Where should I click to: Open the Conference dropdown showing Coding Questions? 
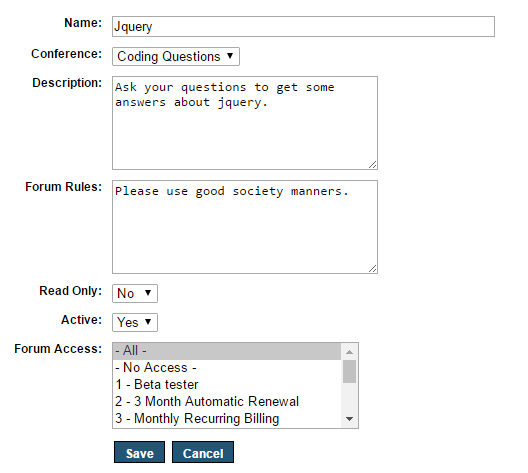pos(176,57)
